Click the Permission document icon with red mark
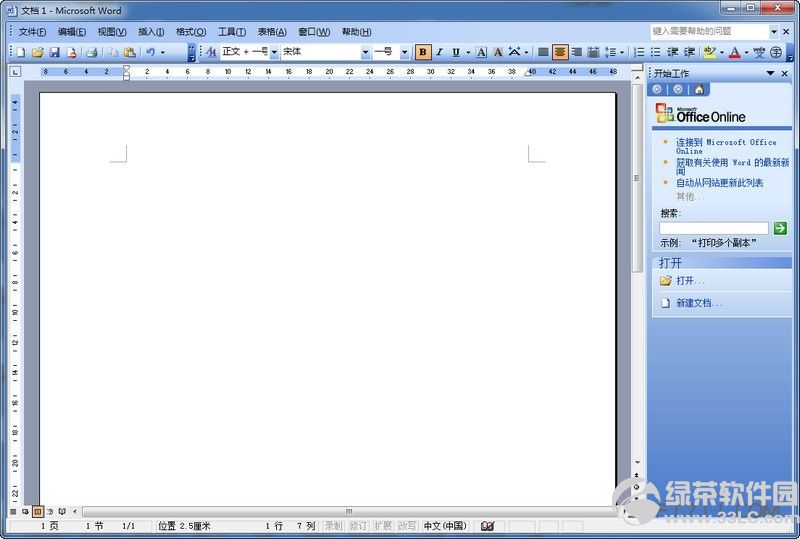This screenshot has width=800, height=539. (71, 52)
